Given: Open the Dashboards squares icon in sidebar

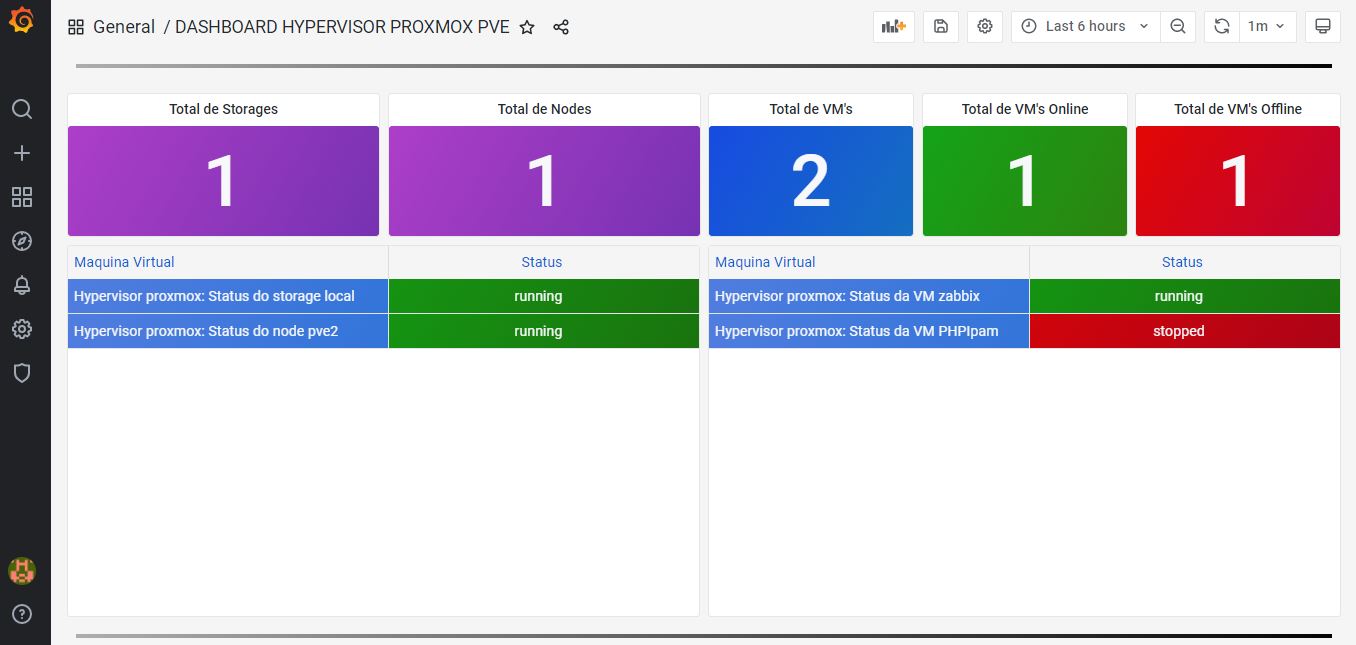Looking at the screenshot, I should coord(22,197).
